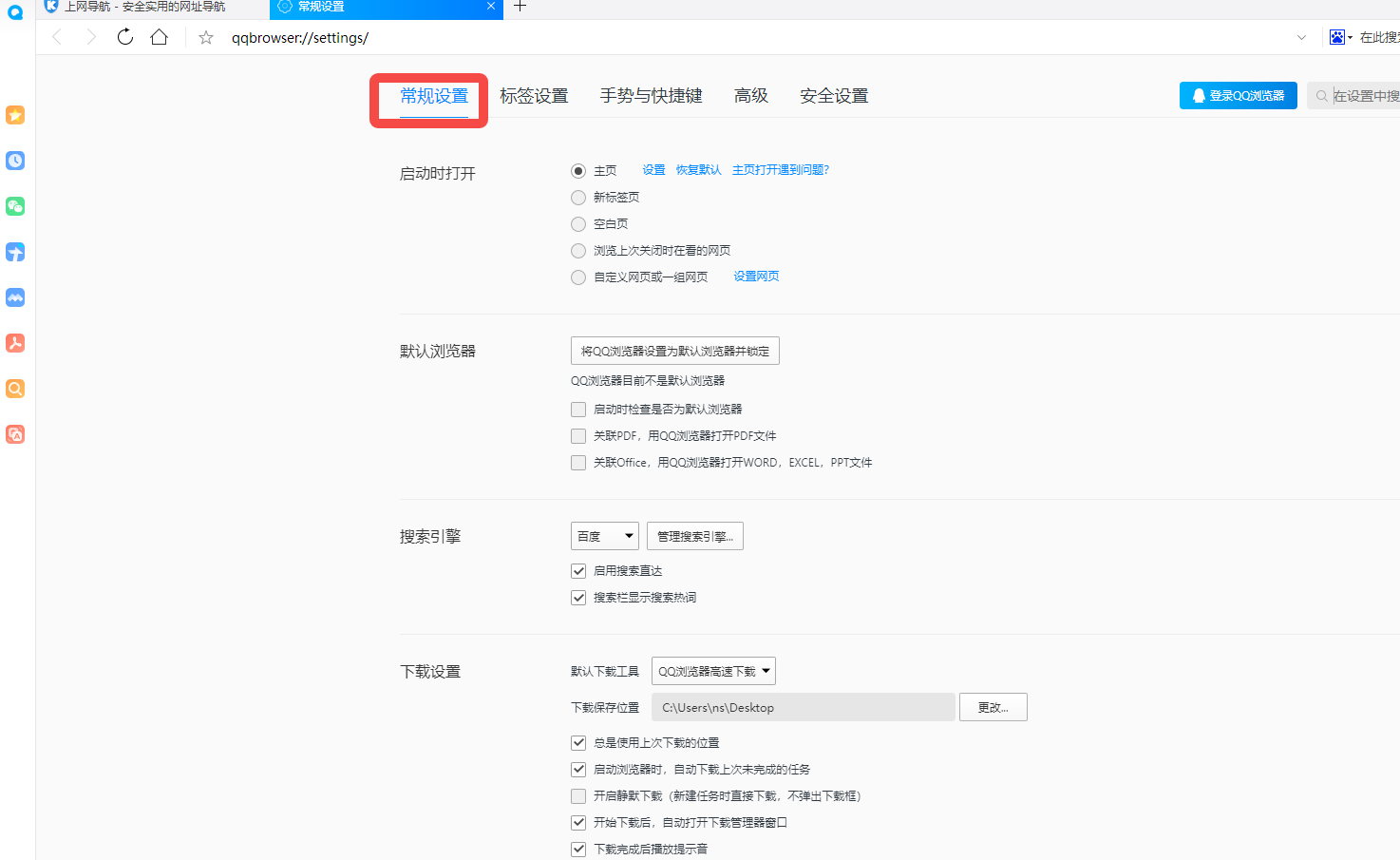Screen dimensions: 1400x860
Task: Toggle 自动打开下载管理器窗口 checkbox
Action: 578,823
